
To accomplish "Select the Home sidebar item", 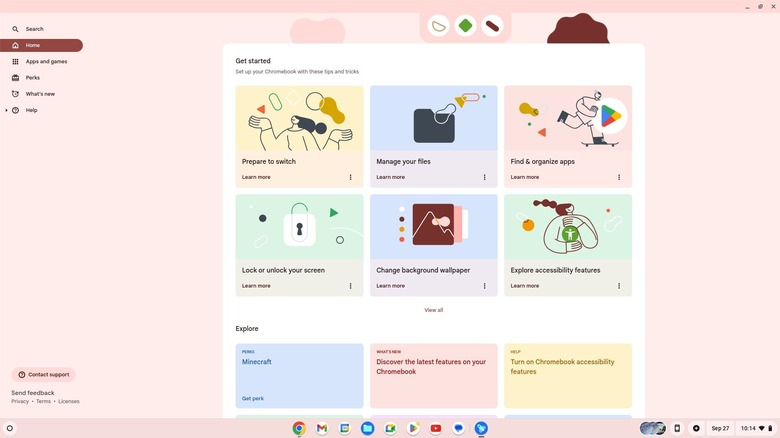I will tap(41, 45).
